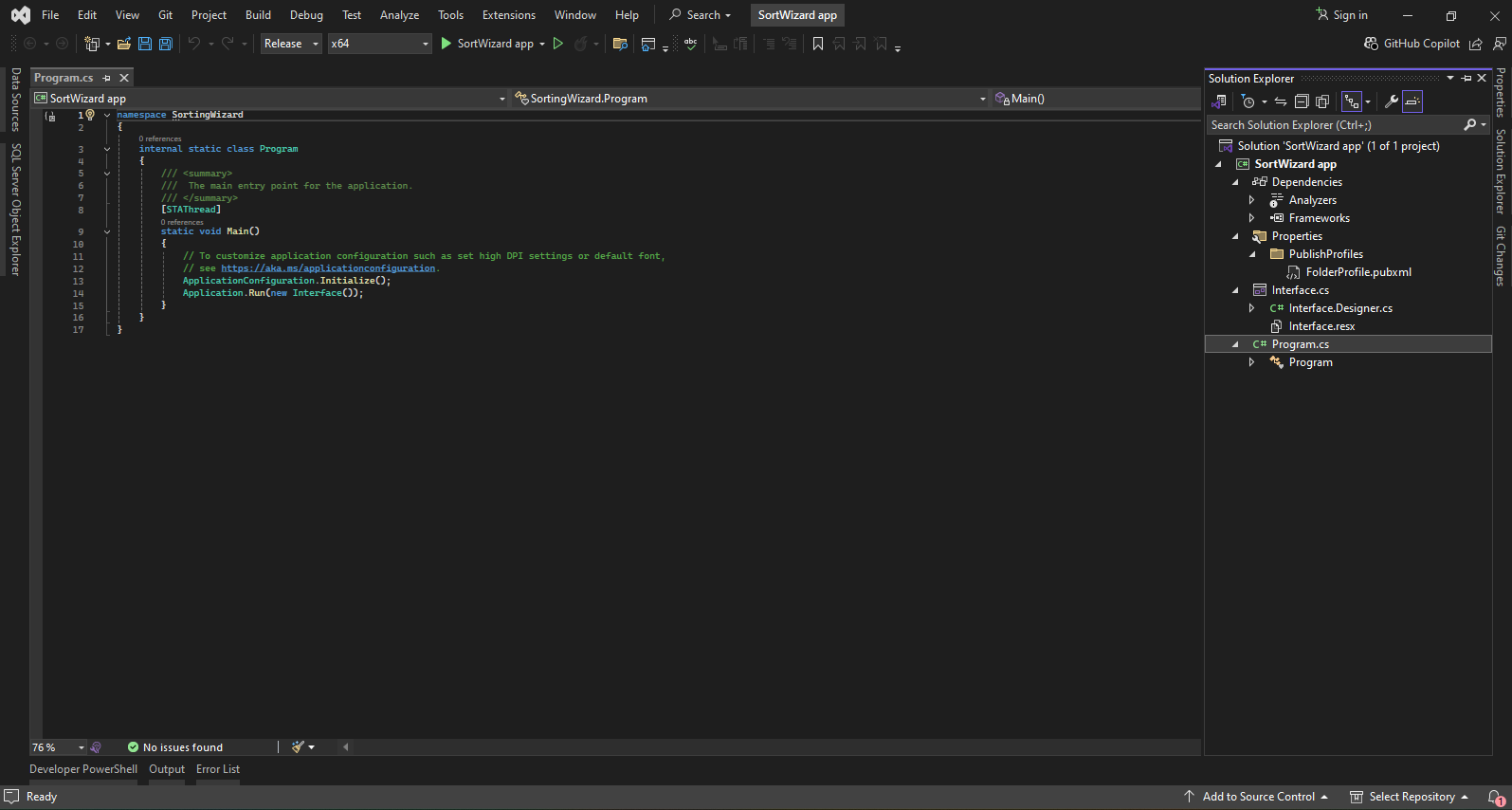Collapse the Program.cs tree node

[1235, 344]
